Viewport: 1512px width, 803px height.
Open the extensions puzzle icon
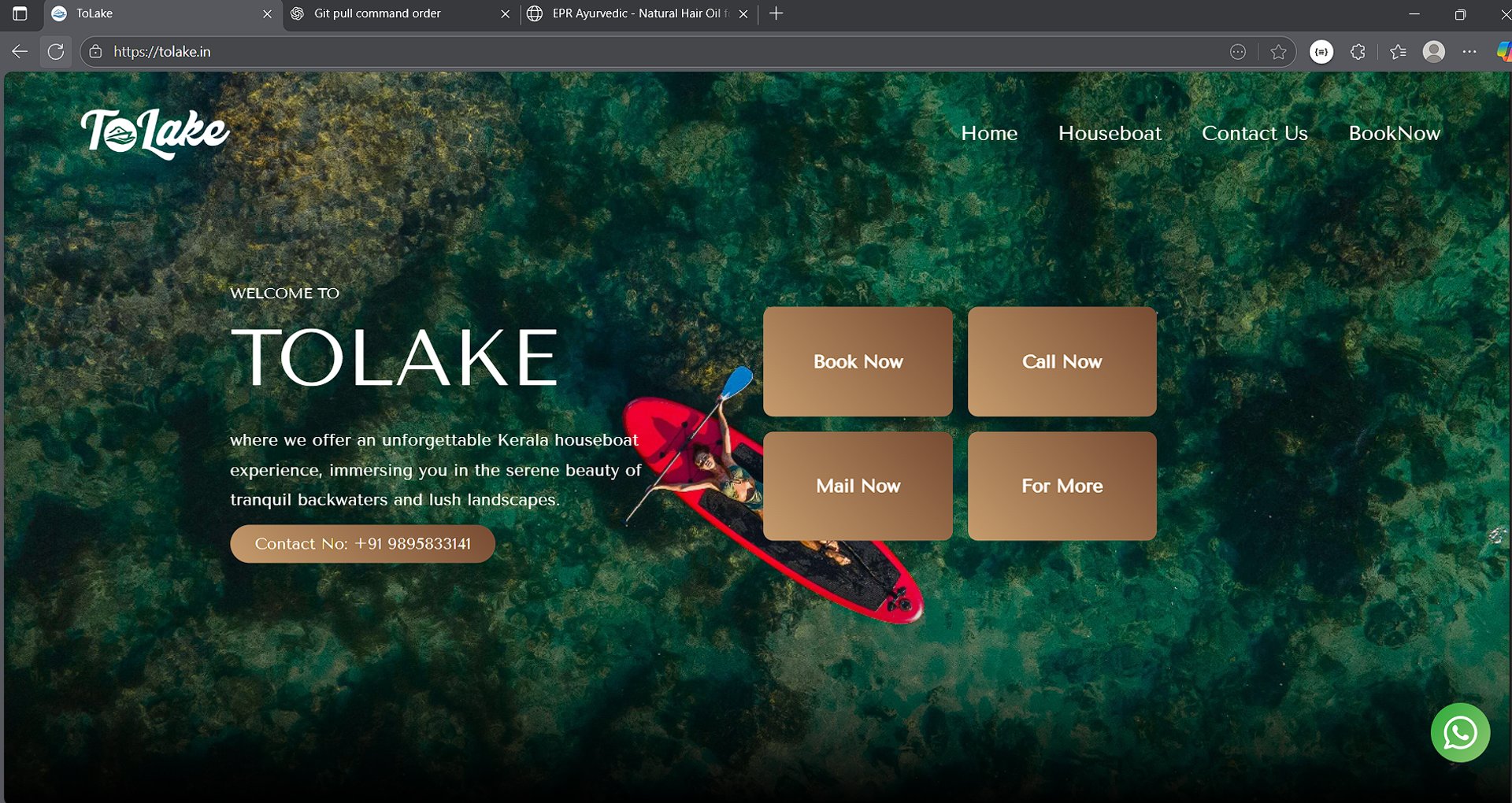(x=1358, y=52)
